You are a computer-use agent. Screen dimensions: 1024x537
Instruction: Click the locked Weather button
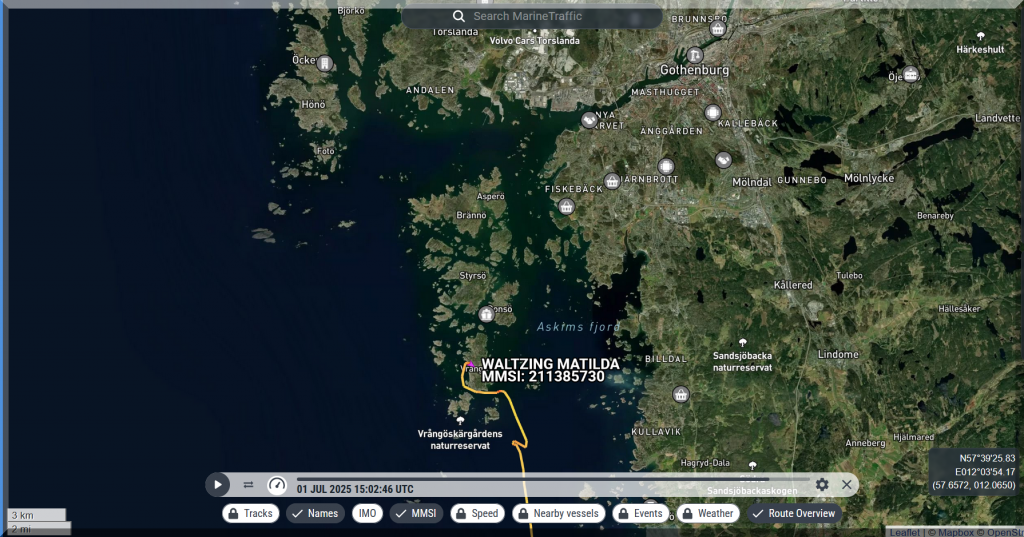pos(708,513)
